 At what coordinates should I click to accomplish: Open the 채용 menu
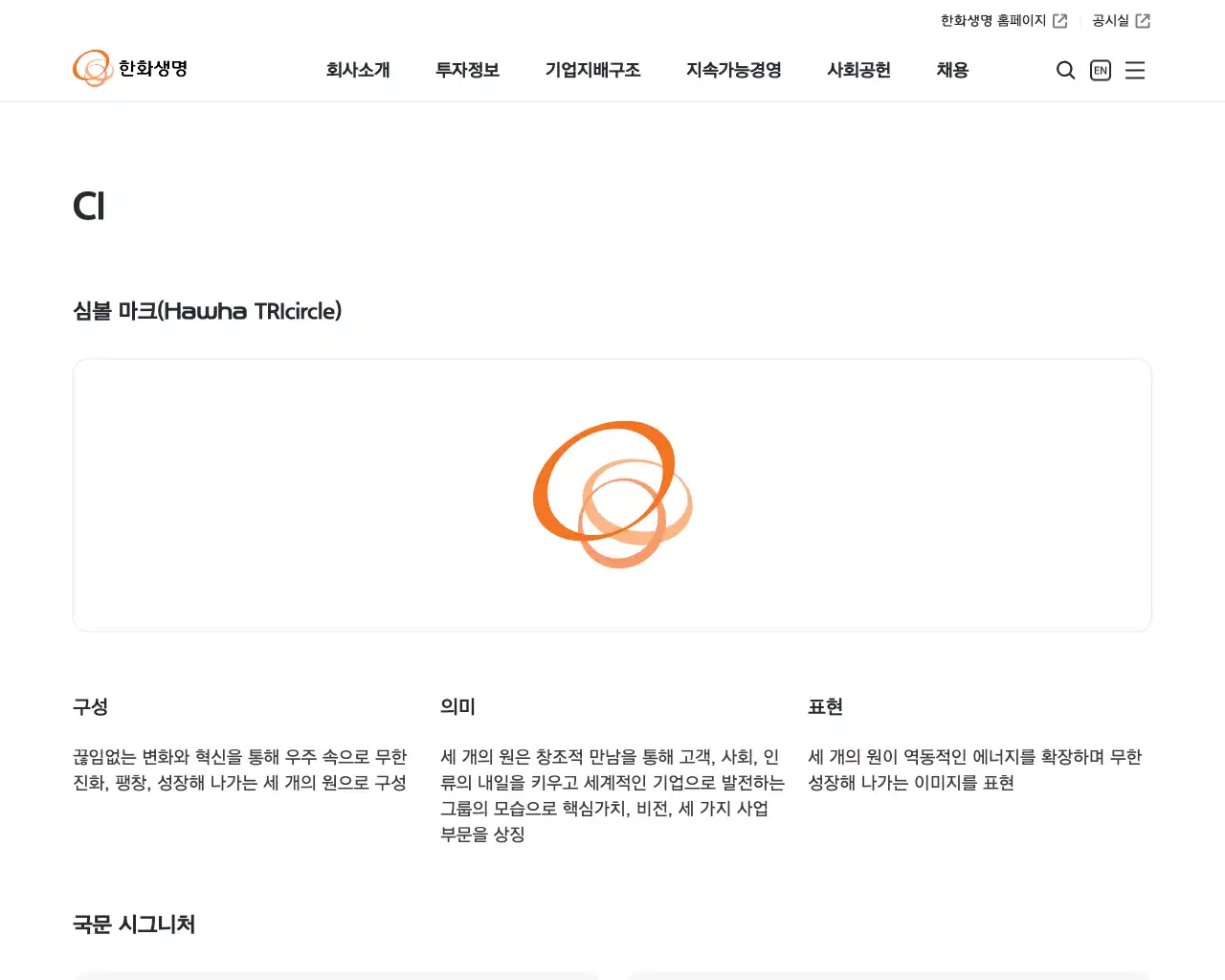click(x=951, y=70)
